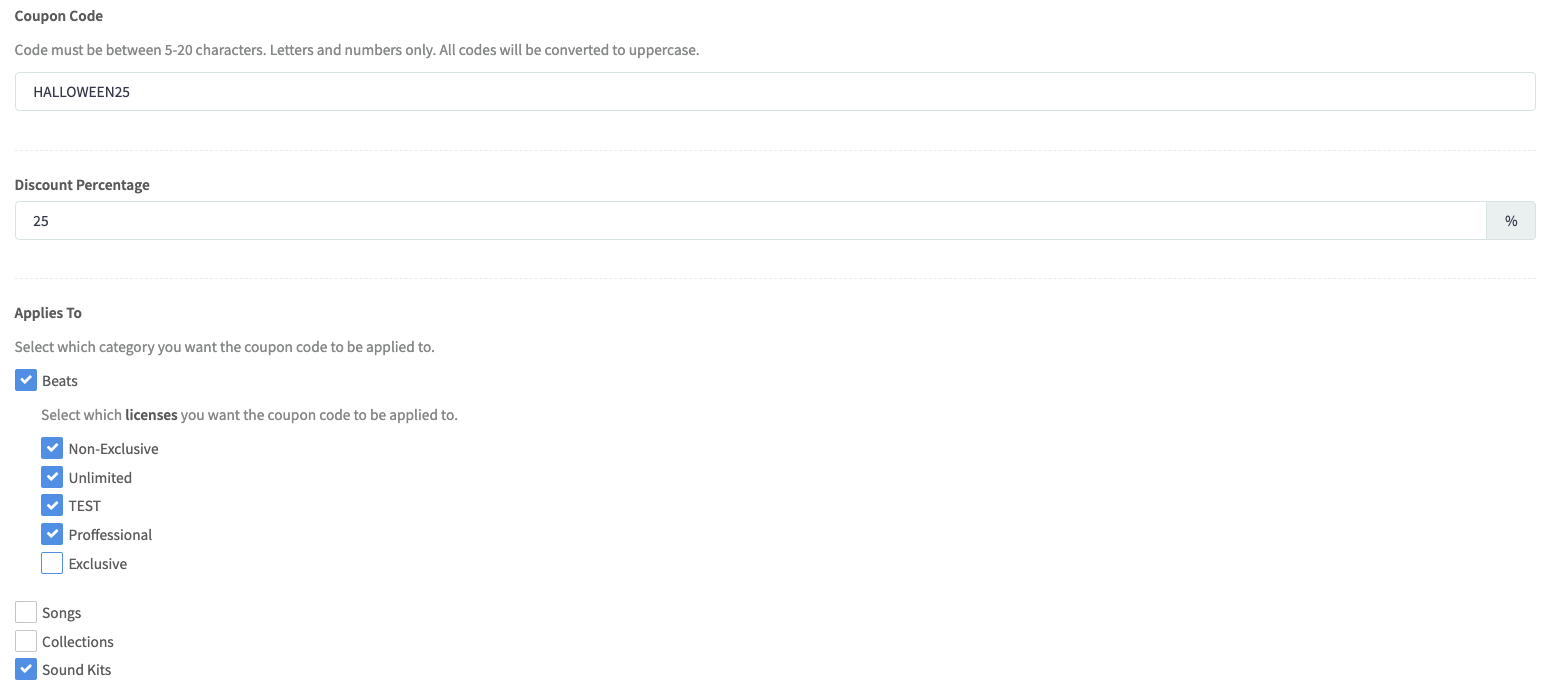Check the Collections category checkbox
Viewport: 1551px width, 688px height.
point(26,641)
